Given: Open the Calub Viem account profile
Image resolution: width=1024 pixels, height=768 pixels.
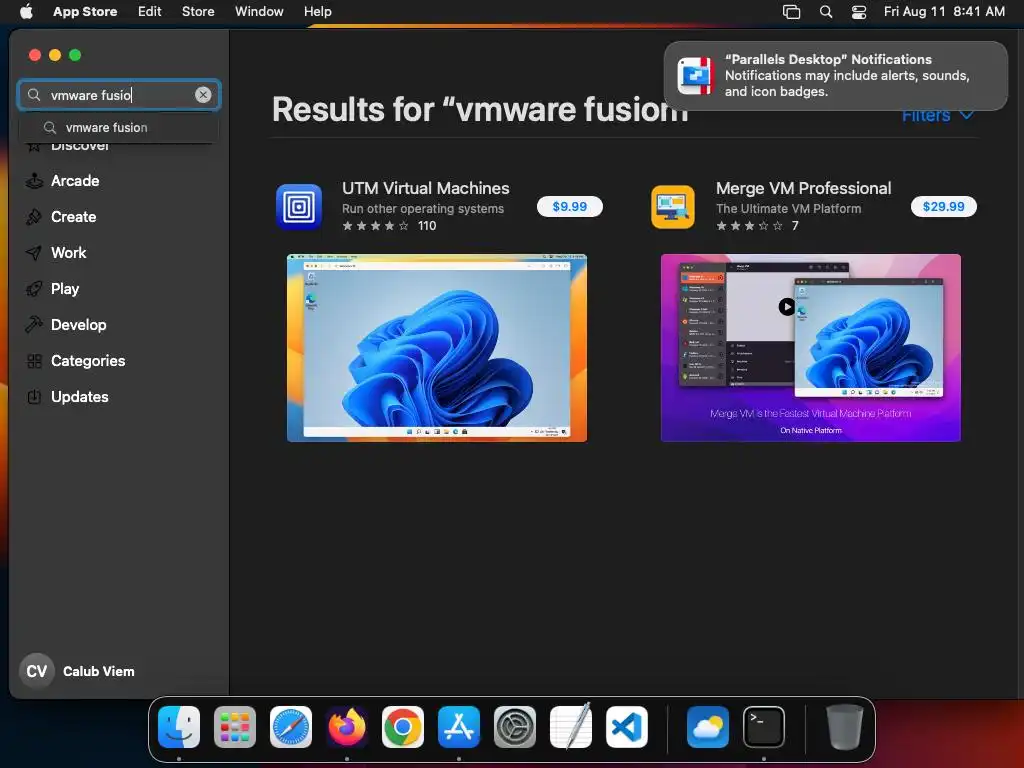Looking at the screenshot, I should coord(77,671).
